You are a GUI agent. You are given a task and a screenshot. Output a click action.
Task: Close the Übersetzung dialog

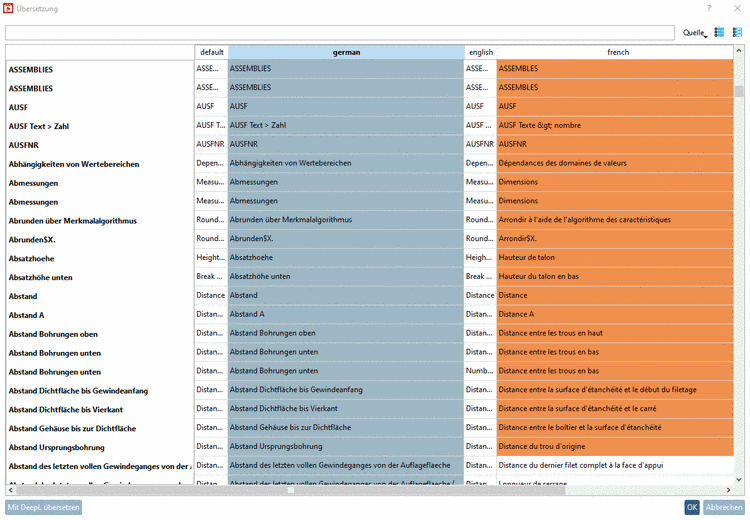click(x=737, y=9)
